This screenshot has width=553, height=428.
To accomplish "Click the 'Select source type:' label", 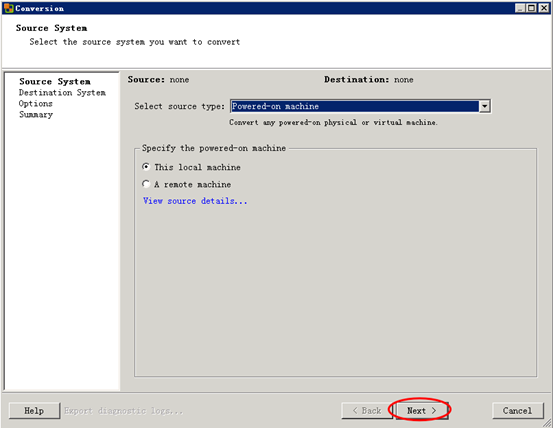I will [179, 106].
